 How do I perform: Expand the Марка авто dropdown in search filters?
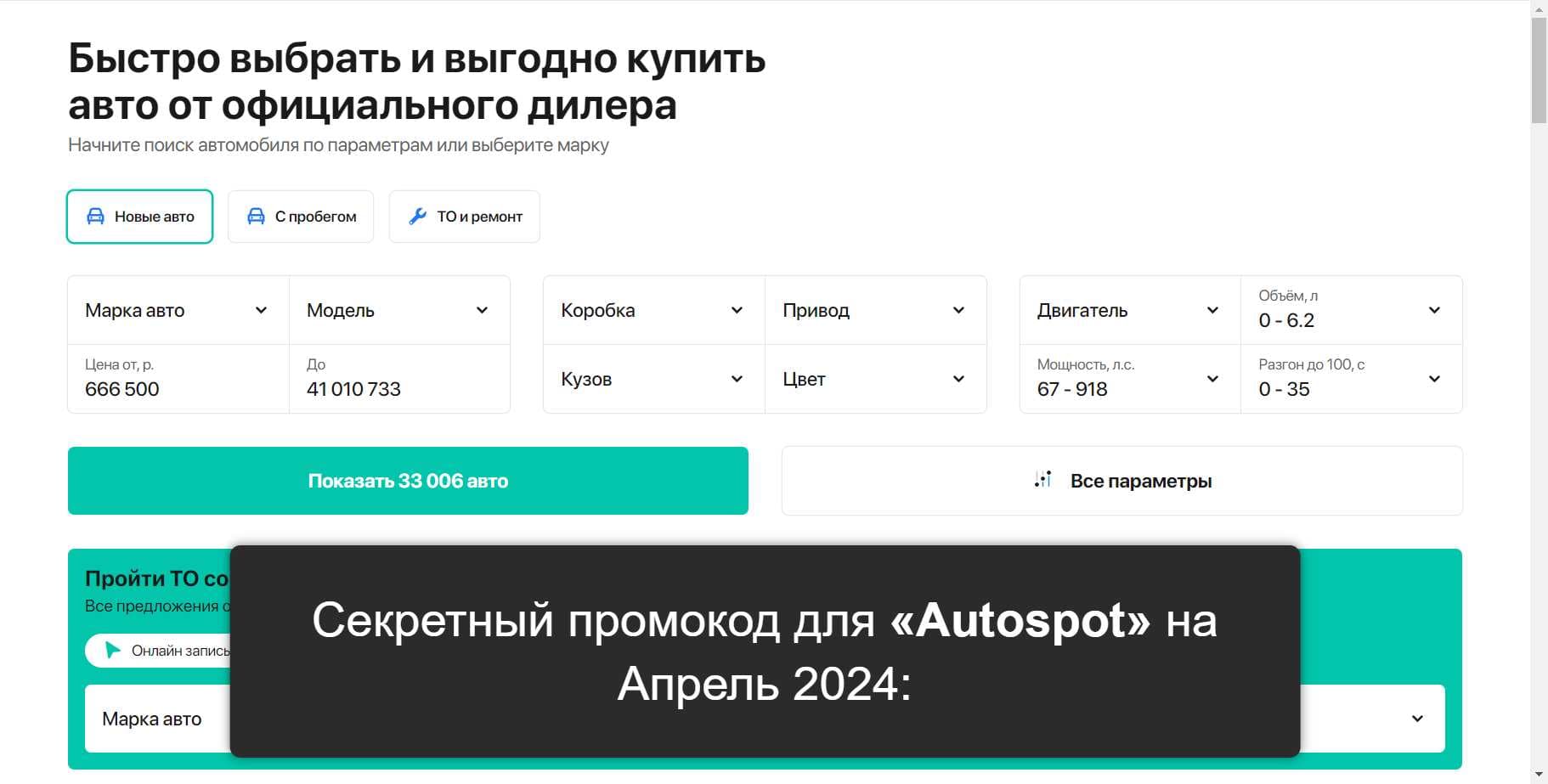point(178,310)
